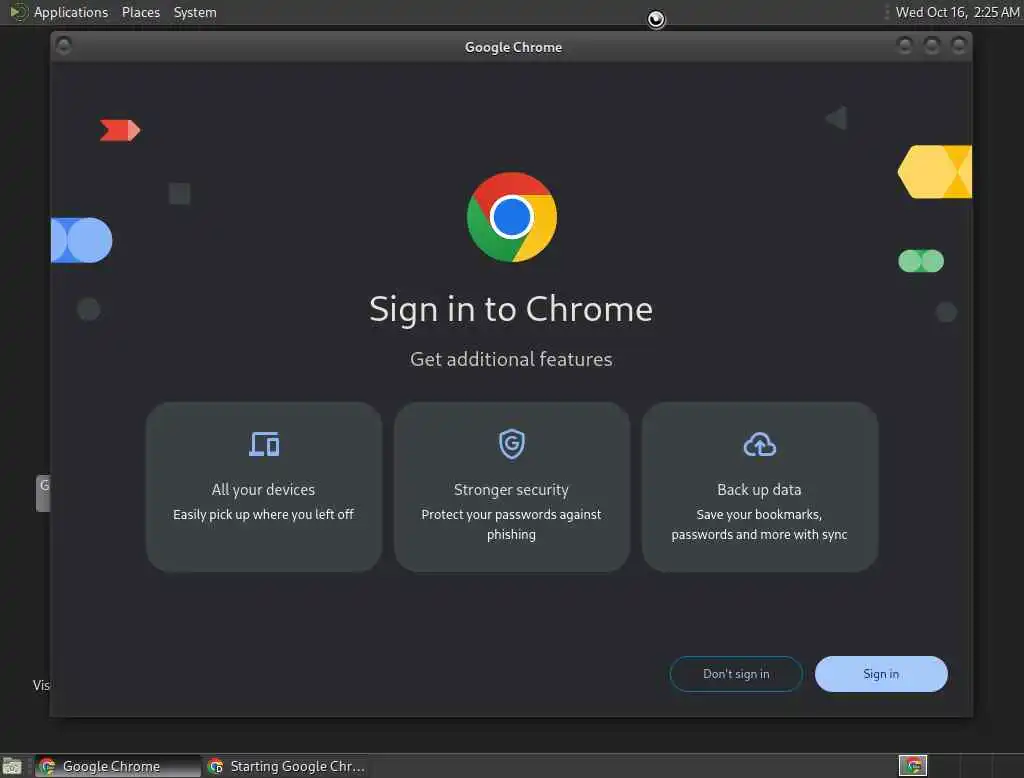Click the Back up data cloud icon
This screenshot has height=778, width=1024.
click(760, 445)
